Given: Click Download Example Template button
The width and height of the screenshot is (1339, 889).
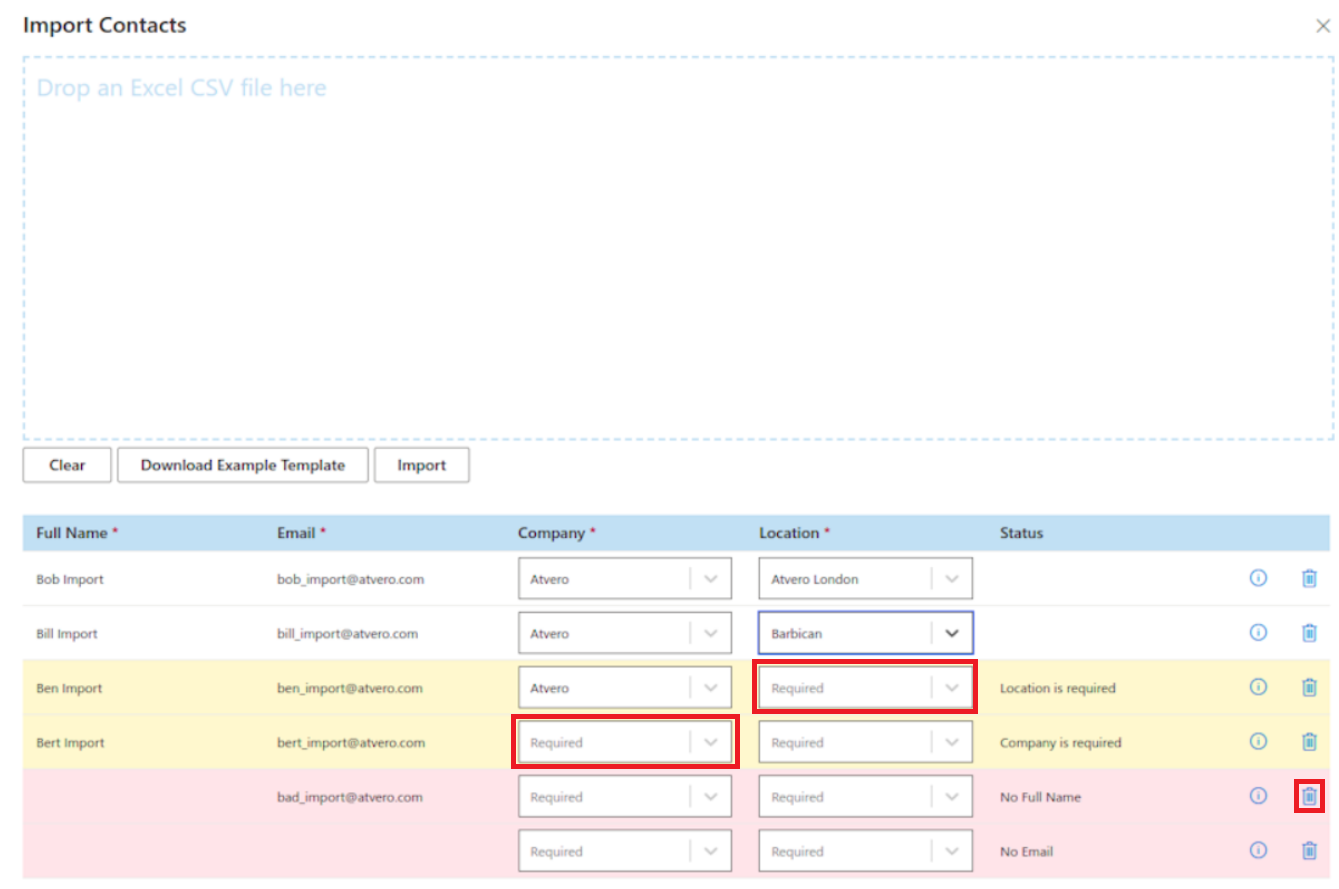Looking at the screenshot, I should click(243, 465).
